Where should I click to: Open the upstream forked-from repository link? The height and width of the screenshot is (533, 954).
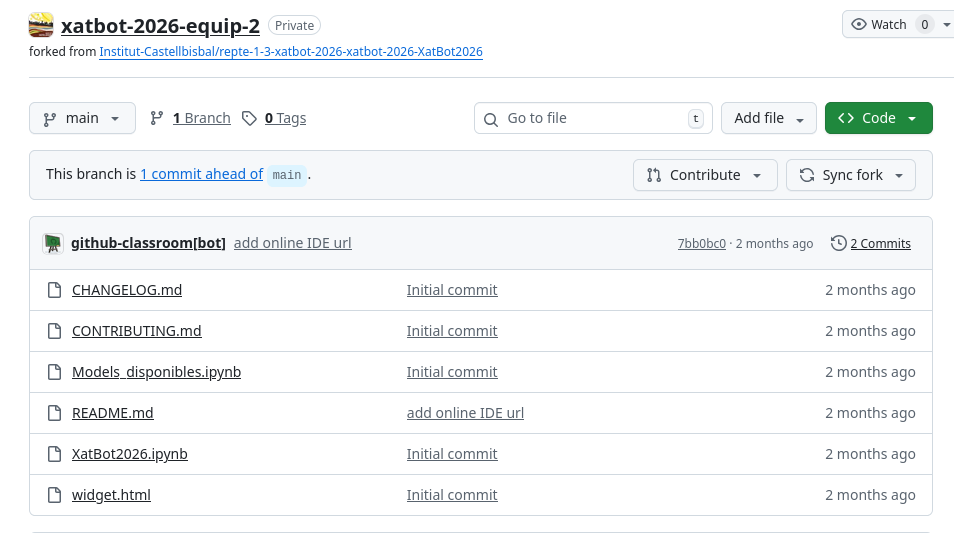[x=291, y=51]
